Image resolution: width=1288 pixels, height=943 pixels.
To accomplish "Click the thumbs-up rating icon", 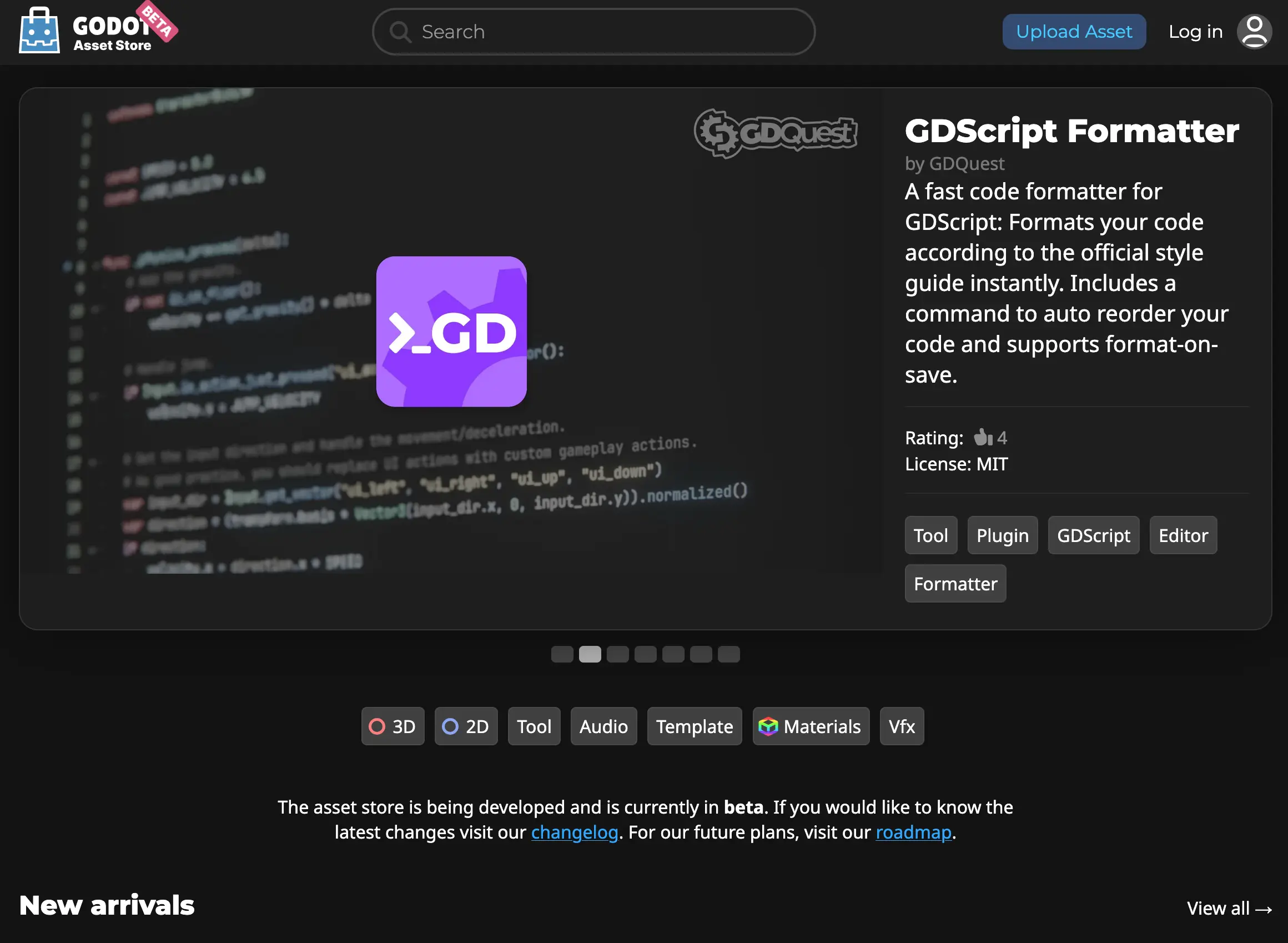I will coord(983,437).
